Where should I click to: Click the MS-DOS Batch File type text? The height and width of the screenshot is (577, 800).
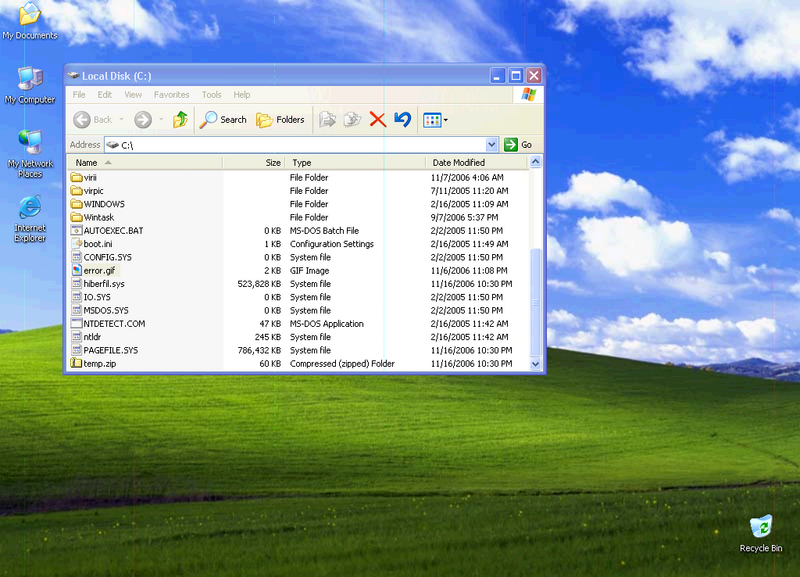[324, 231]
